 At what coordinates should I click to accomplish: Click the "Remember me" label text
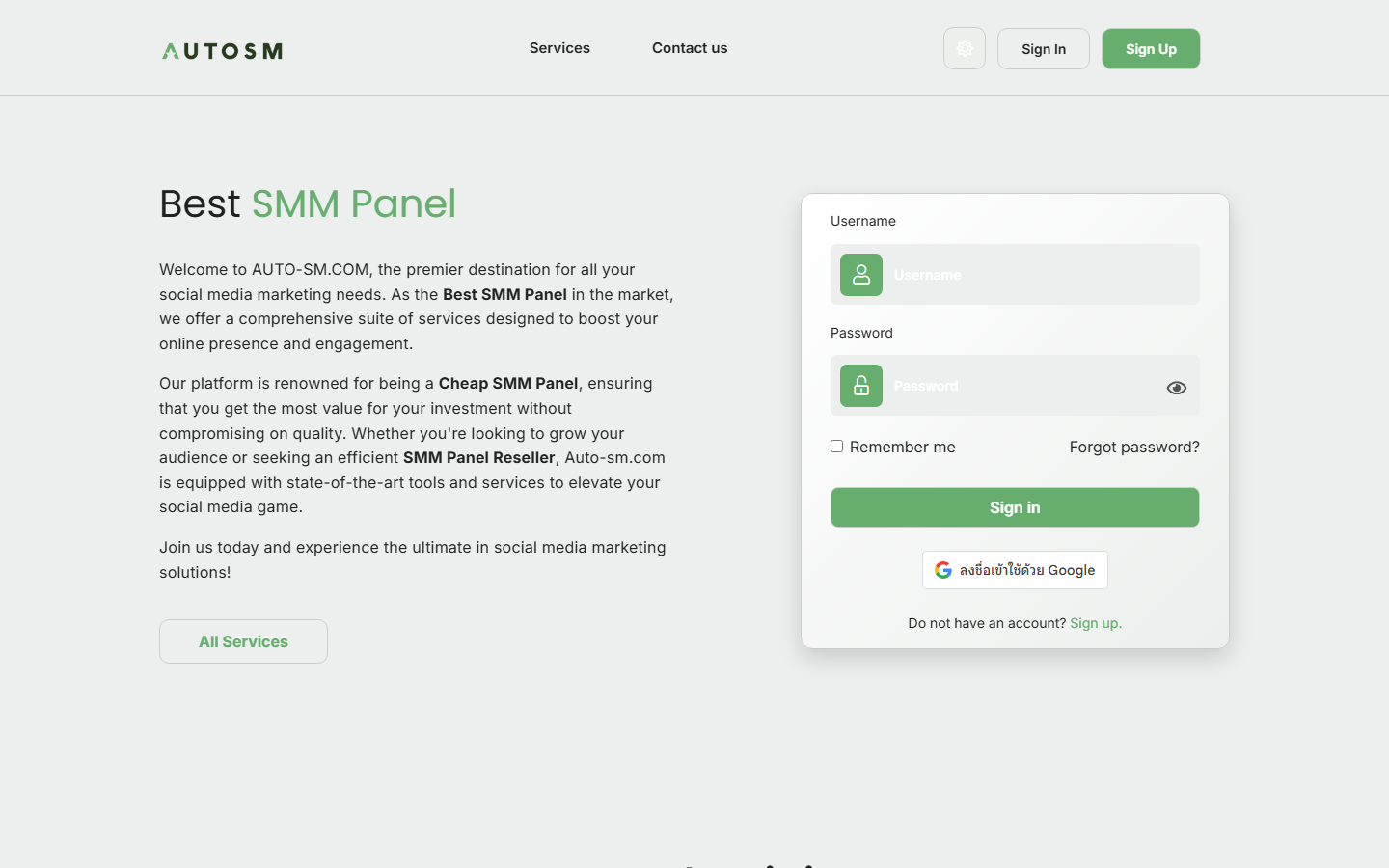pyautogui.click(x=902, y=447)
